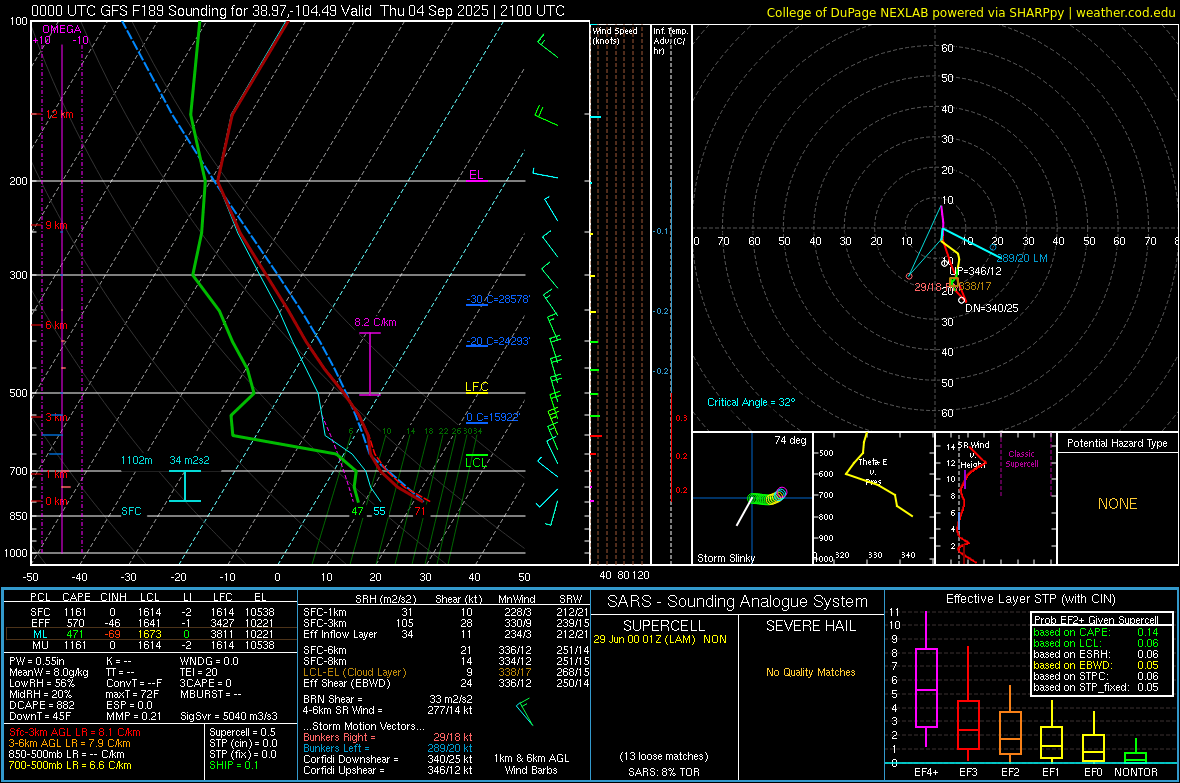Select the SFC parcel row in the table
The image size is (1180, 783).
click(151, 612)
